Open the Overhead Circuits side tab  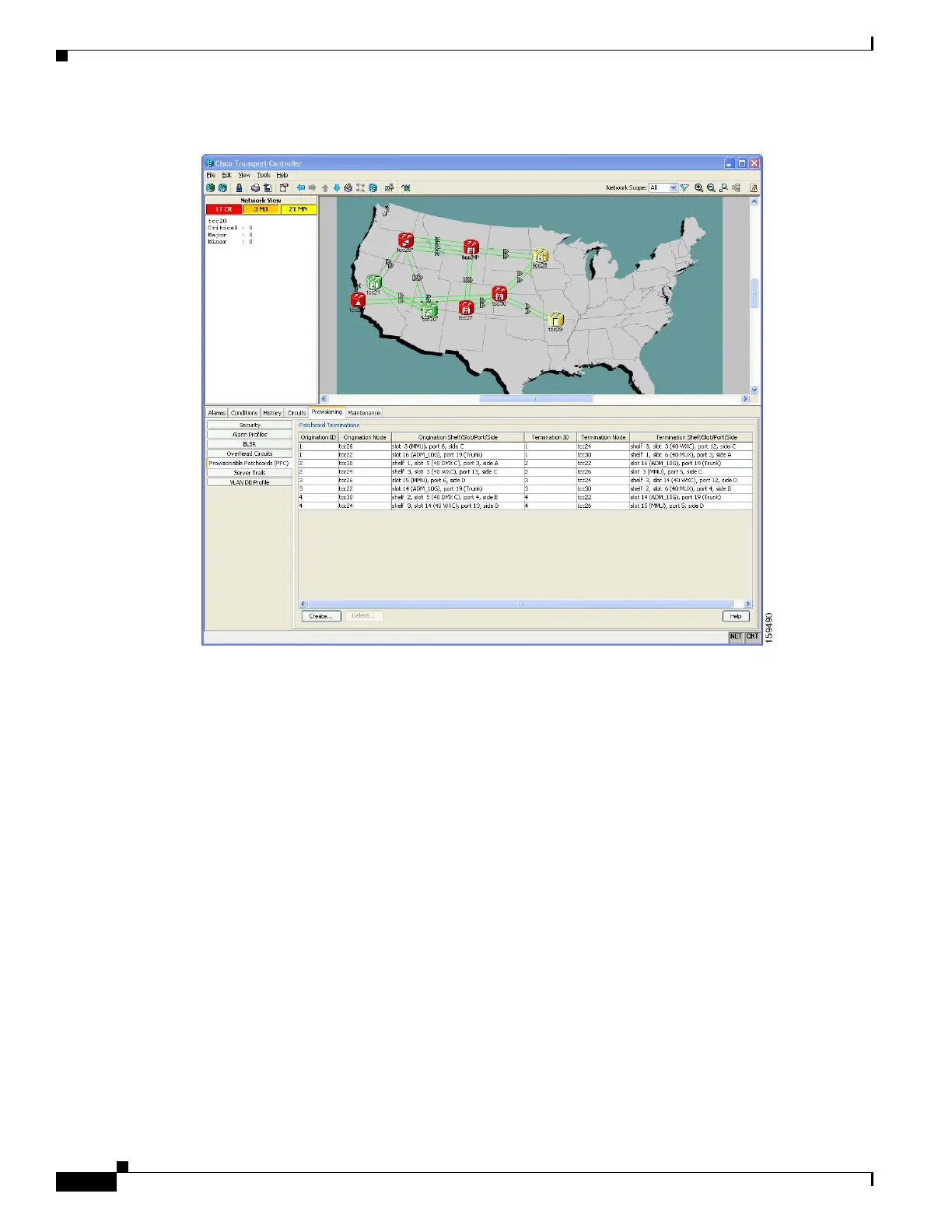[250, 453]
